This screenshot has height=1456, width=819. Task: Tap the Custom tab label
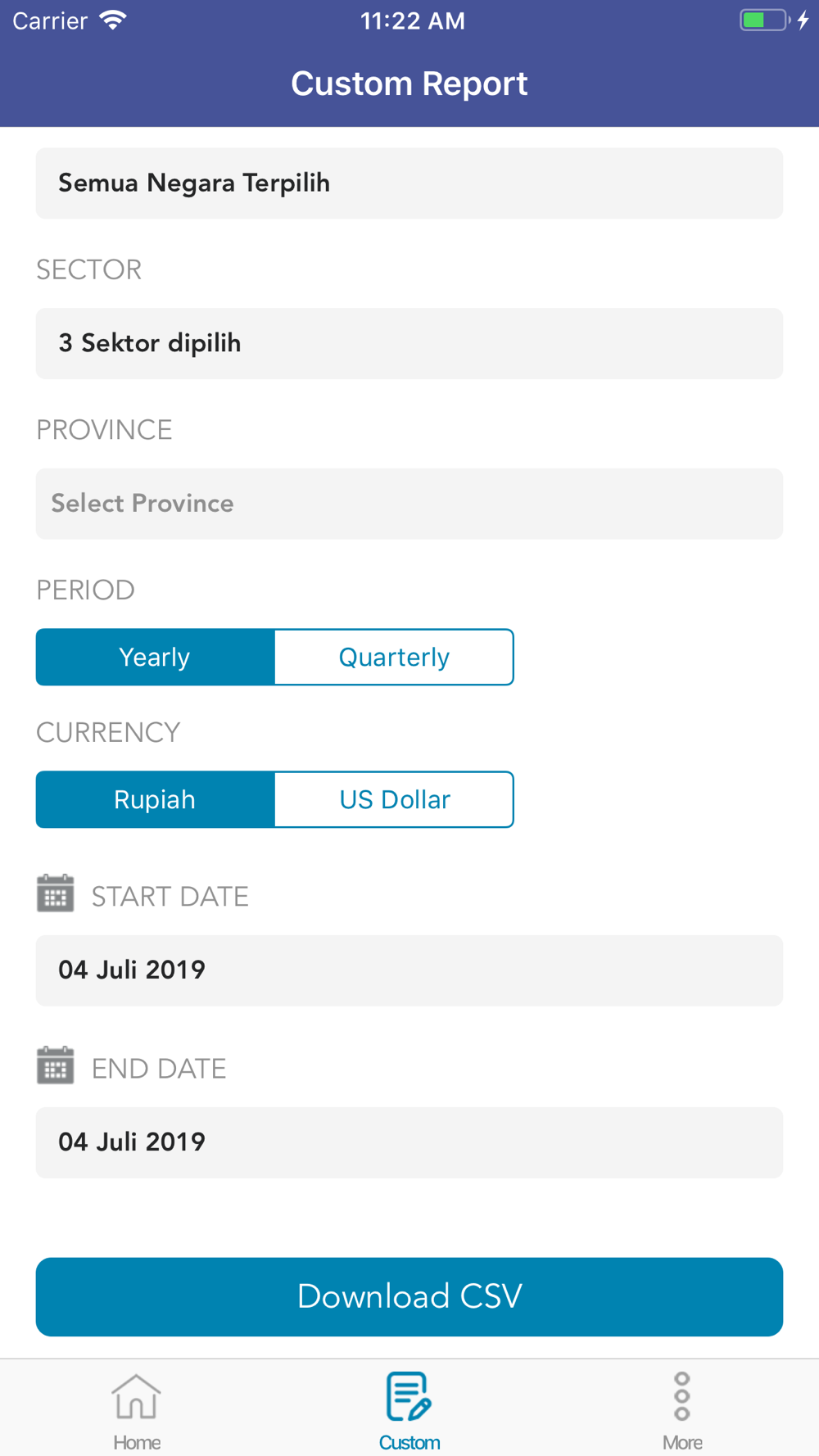pos(409,1442)
